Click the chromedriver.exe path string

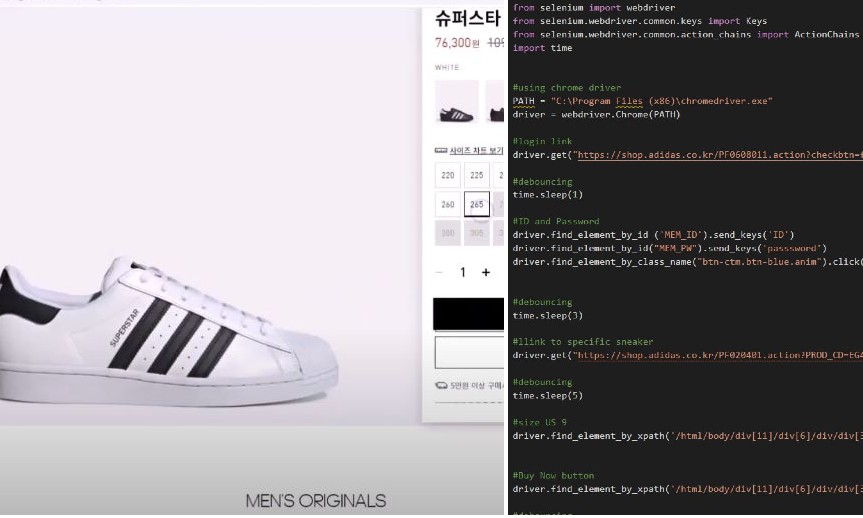pyautogui.click(x=661, y=101)
